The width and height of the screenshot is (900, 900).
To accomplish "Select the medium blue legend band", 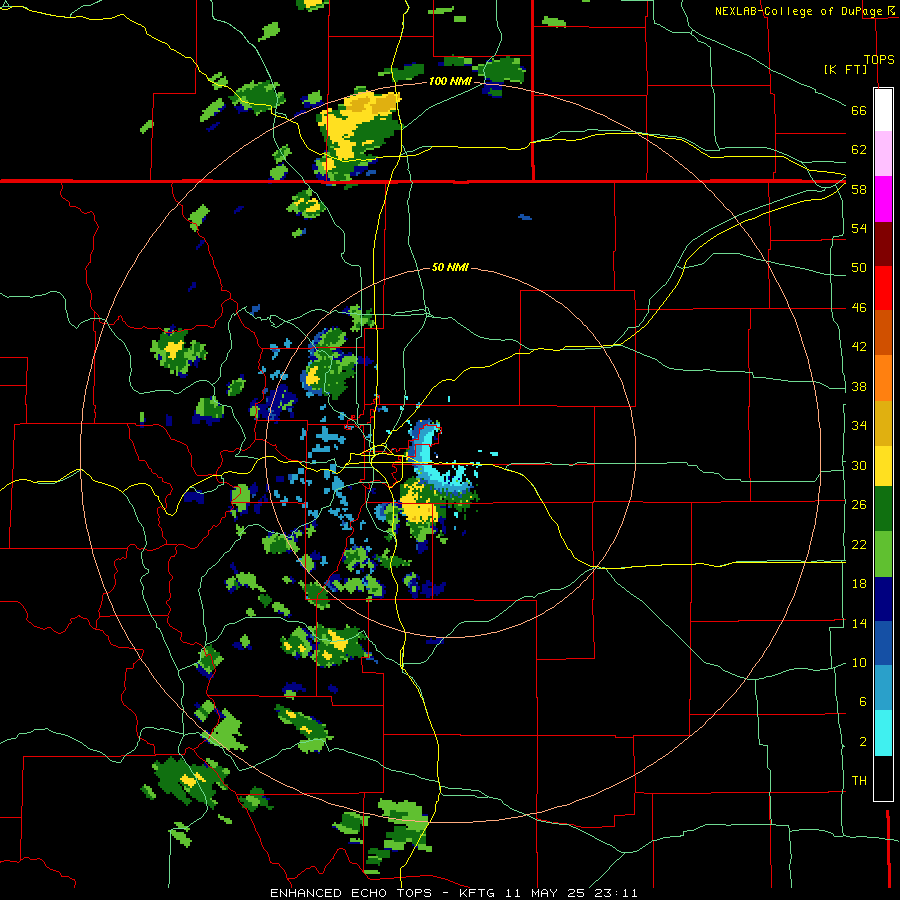I will [883, 643].
